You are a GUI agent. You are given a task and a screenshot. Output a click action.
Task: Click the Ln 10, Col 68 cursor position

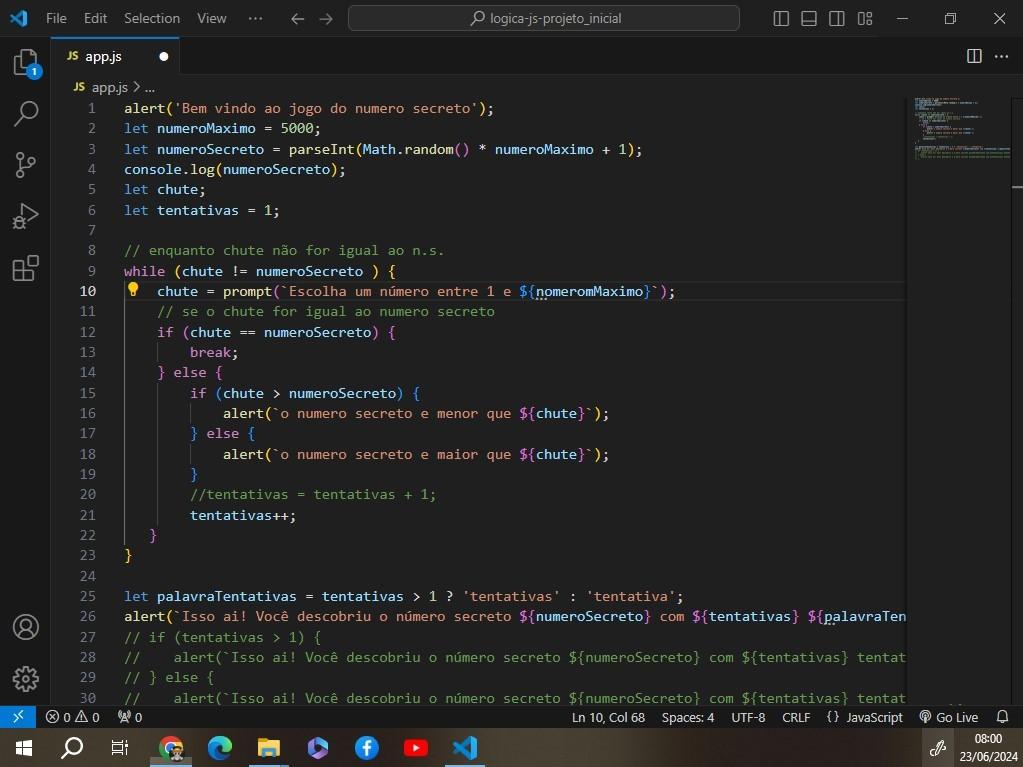[608, 717]
